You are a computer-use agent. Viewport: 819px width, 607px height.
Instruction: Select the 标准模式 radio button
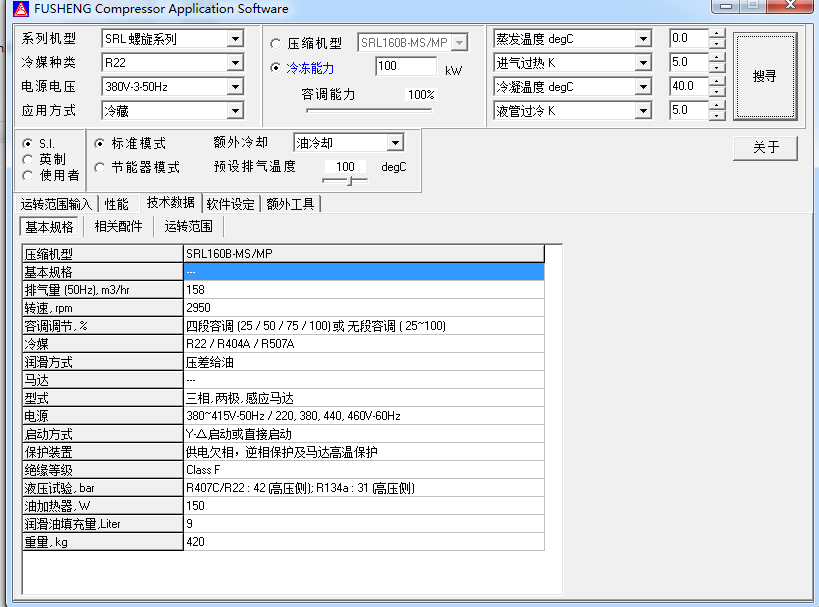(99, 143)
